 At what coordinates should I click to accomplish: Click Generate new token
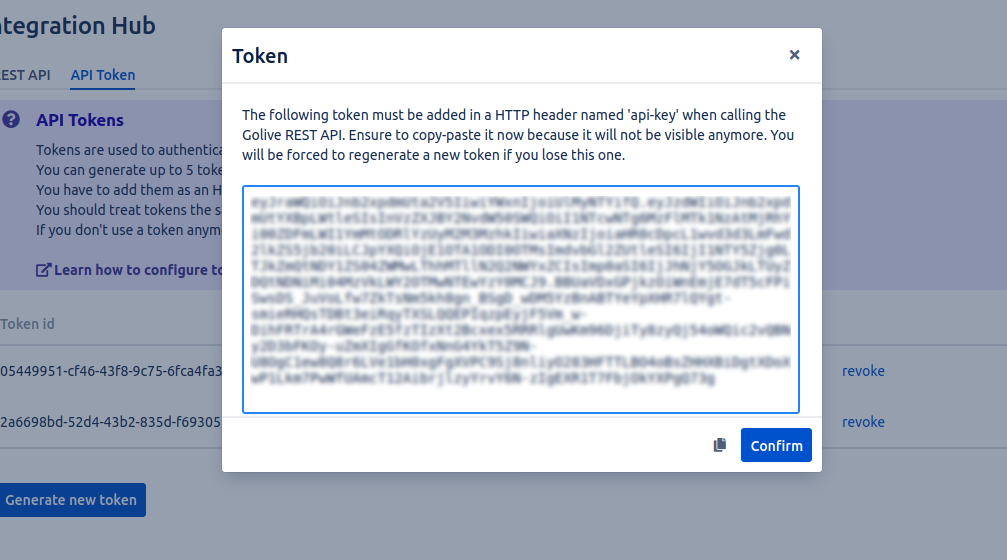pyautogui.click(x=71, y=500)
